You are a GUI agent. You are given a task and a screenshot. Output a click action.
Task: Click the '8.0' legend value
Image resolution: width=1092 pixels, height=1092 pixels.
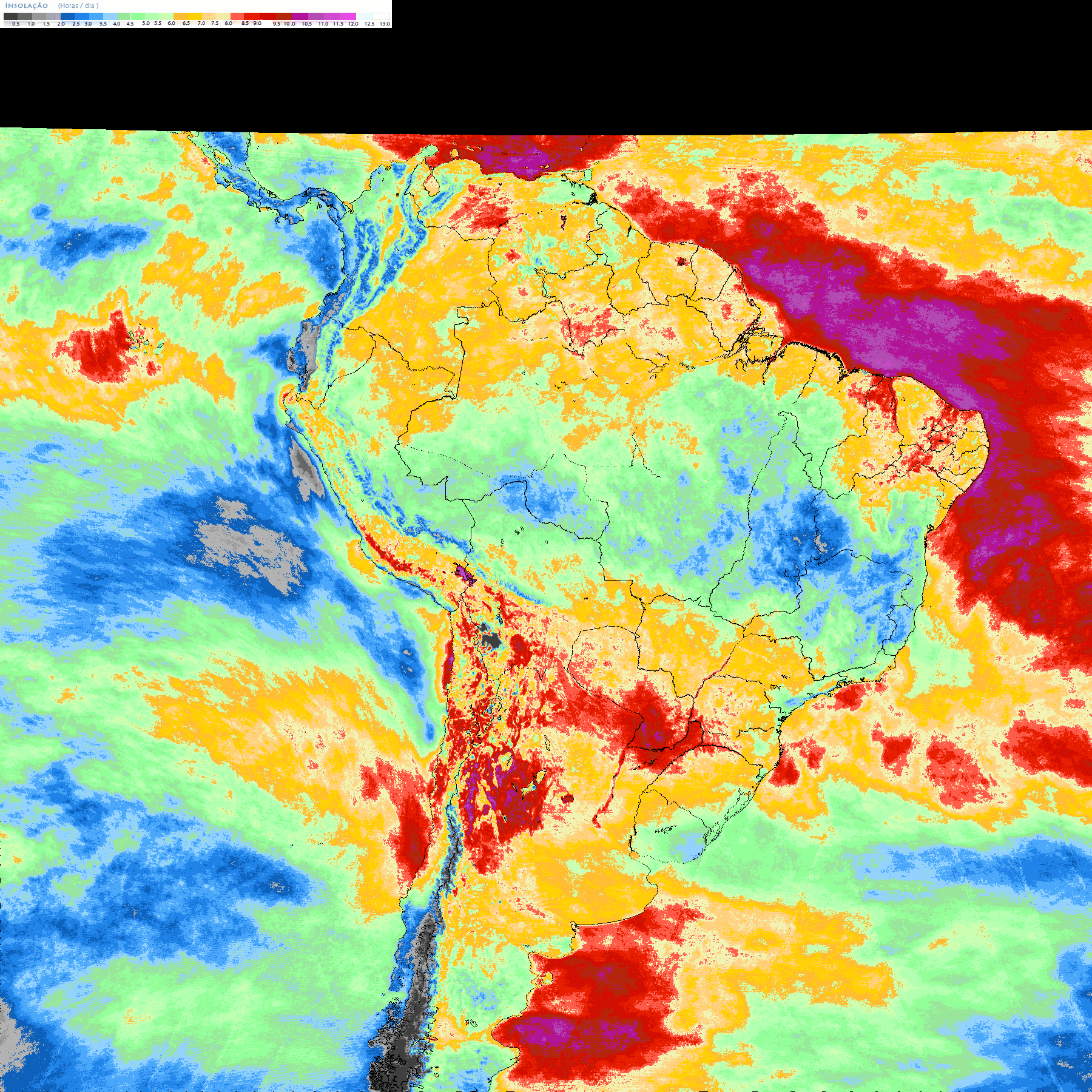tap(229, 23)
